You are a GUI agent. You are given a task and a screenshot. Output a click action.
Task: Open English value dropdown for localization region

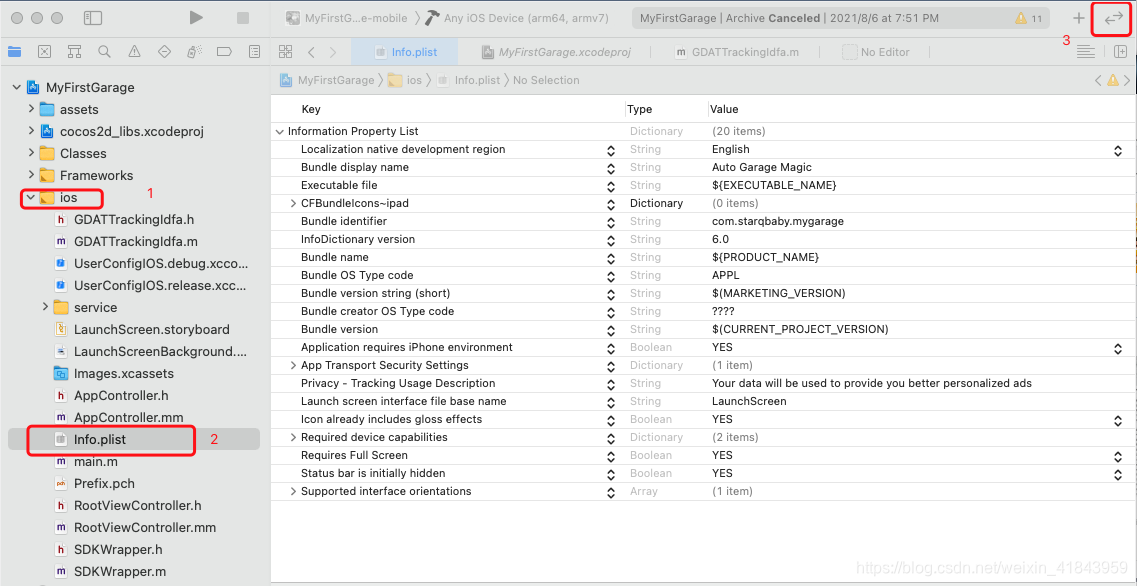[x=1117, y=149]
